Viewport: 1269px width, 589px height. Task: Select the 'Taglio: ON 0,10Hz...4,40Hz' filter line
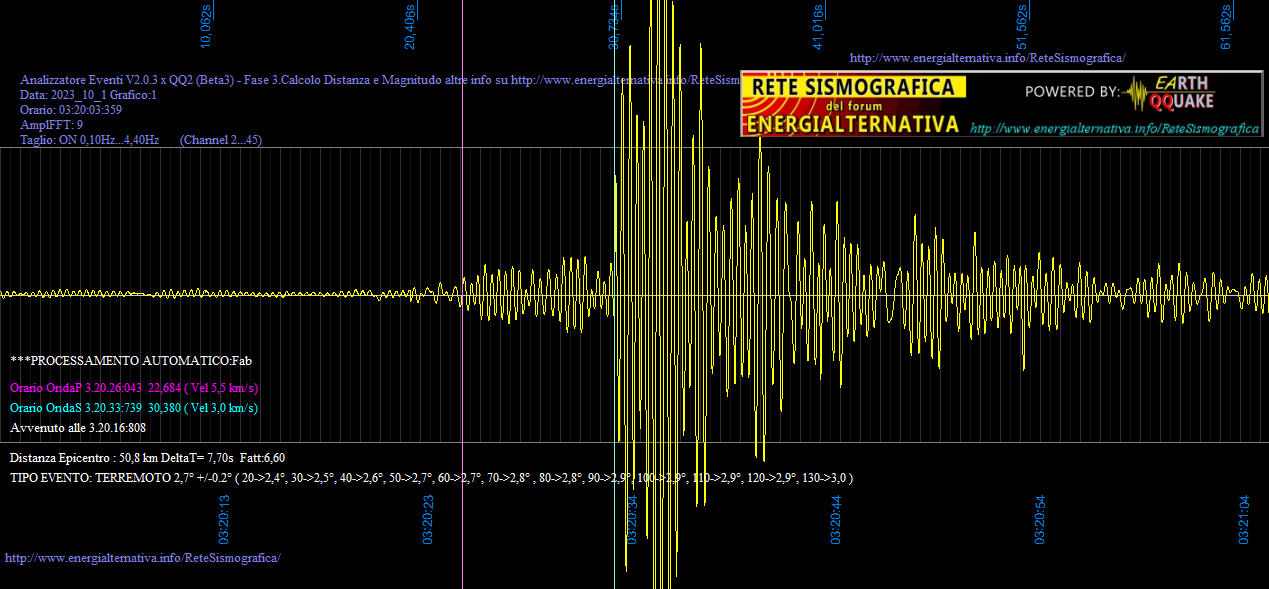pyautogui.click(x=141, y=140)
